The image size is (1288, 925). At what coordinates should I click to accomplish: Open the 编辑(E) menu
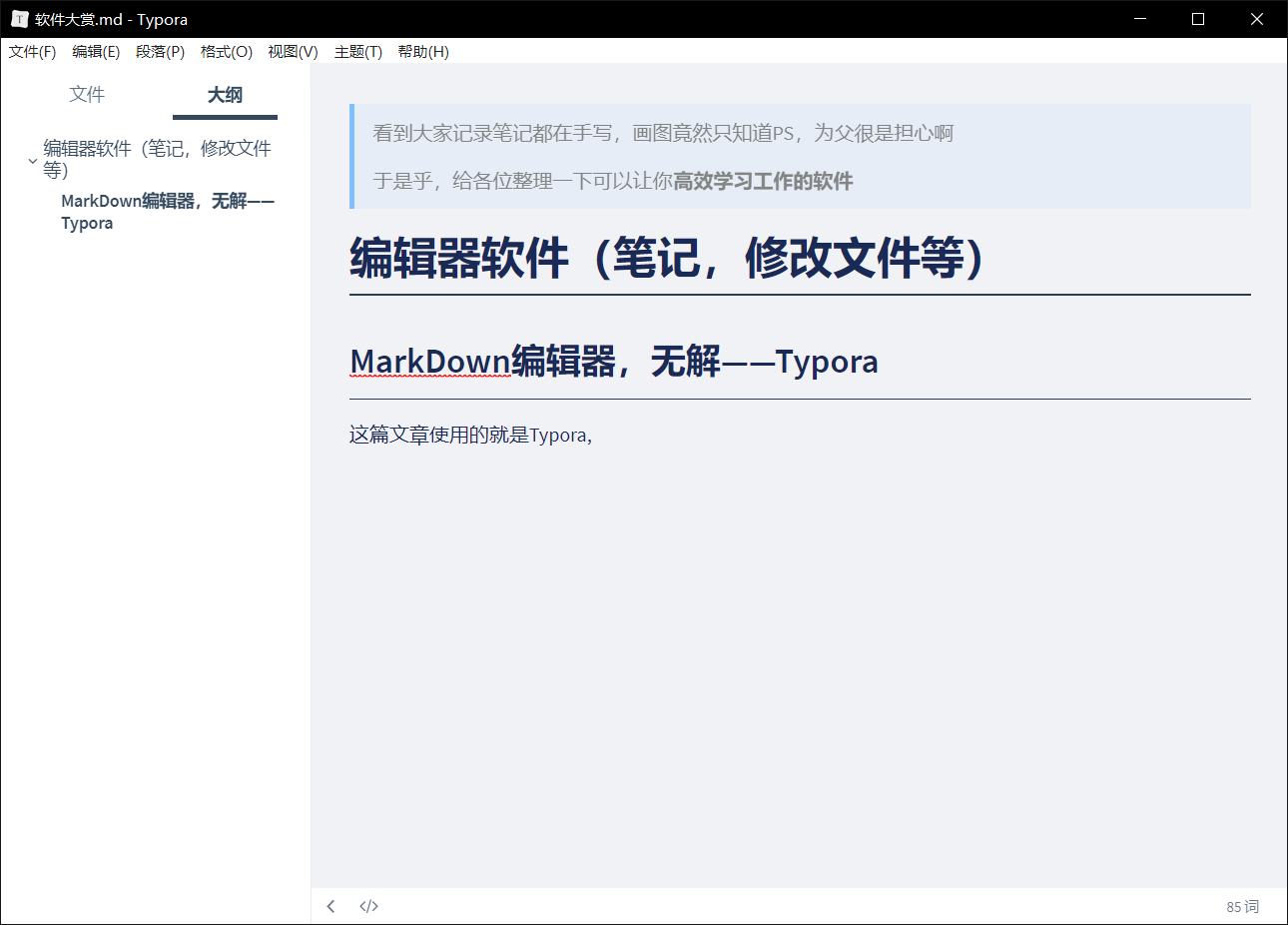96,52
